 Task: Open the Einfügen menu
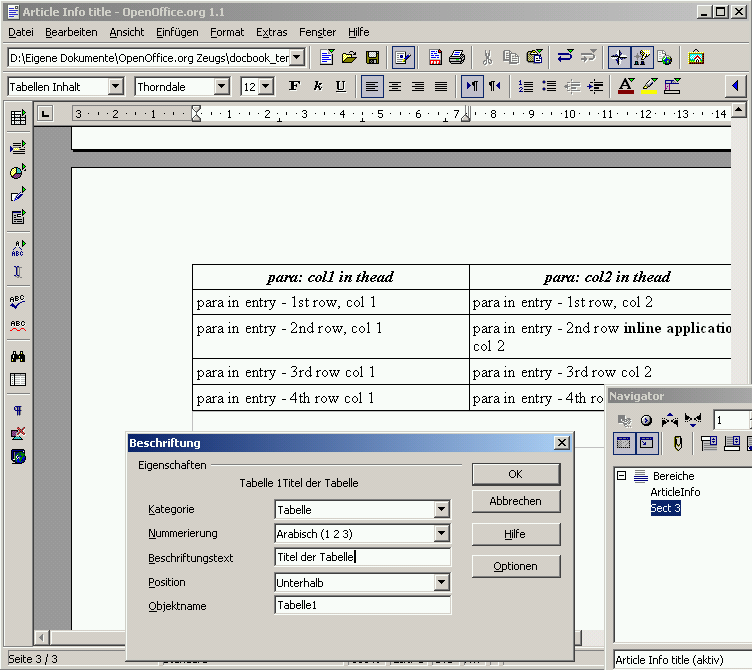click(x=177, y=32)
